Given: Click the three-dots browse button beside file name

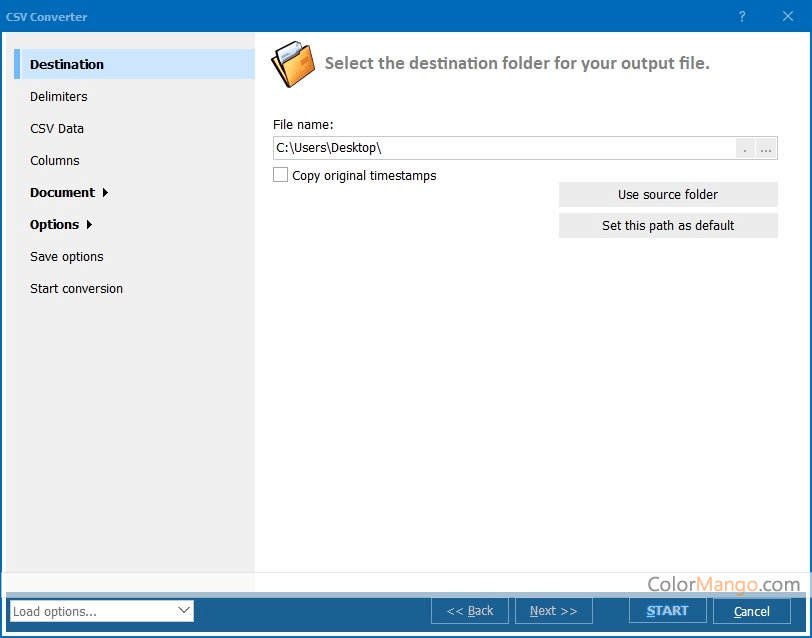Looking at the screenshot, I should click(x=766, y=149).
